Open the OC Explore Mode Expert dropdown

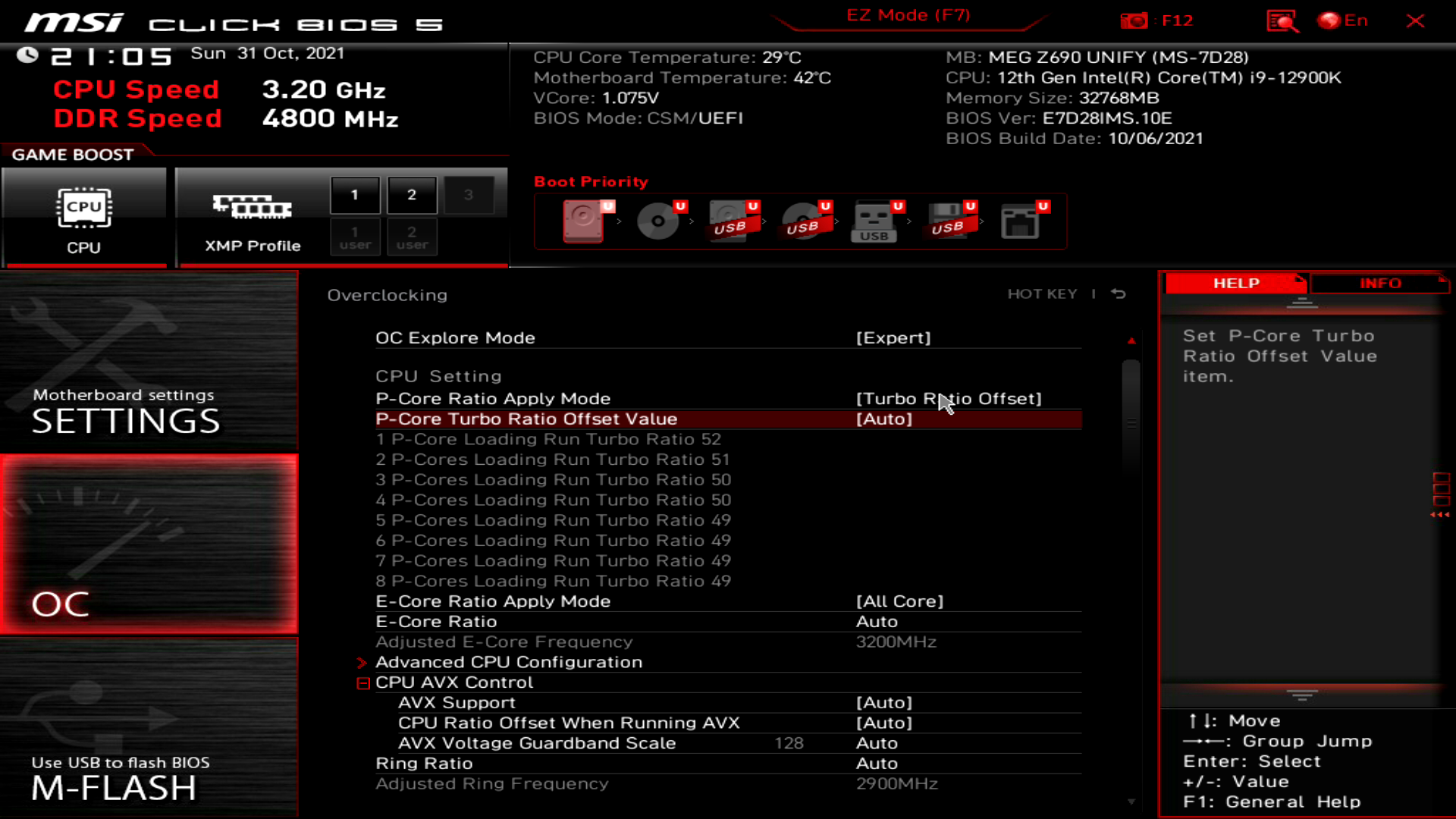(x=893, y=337)
